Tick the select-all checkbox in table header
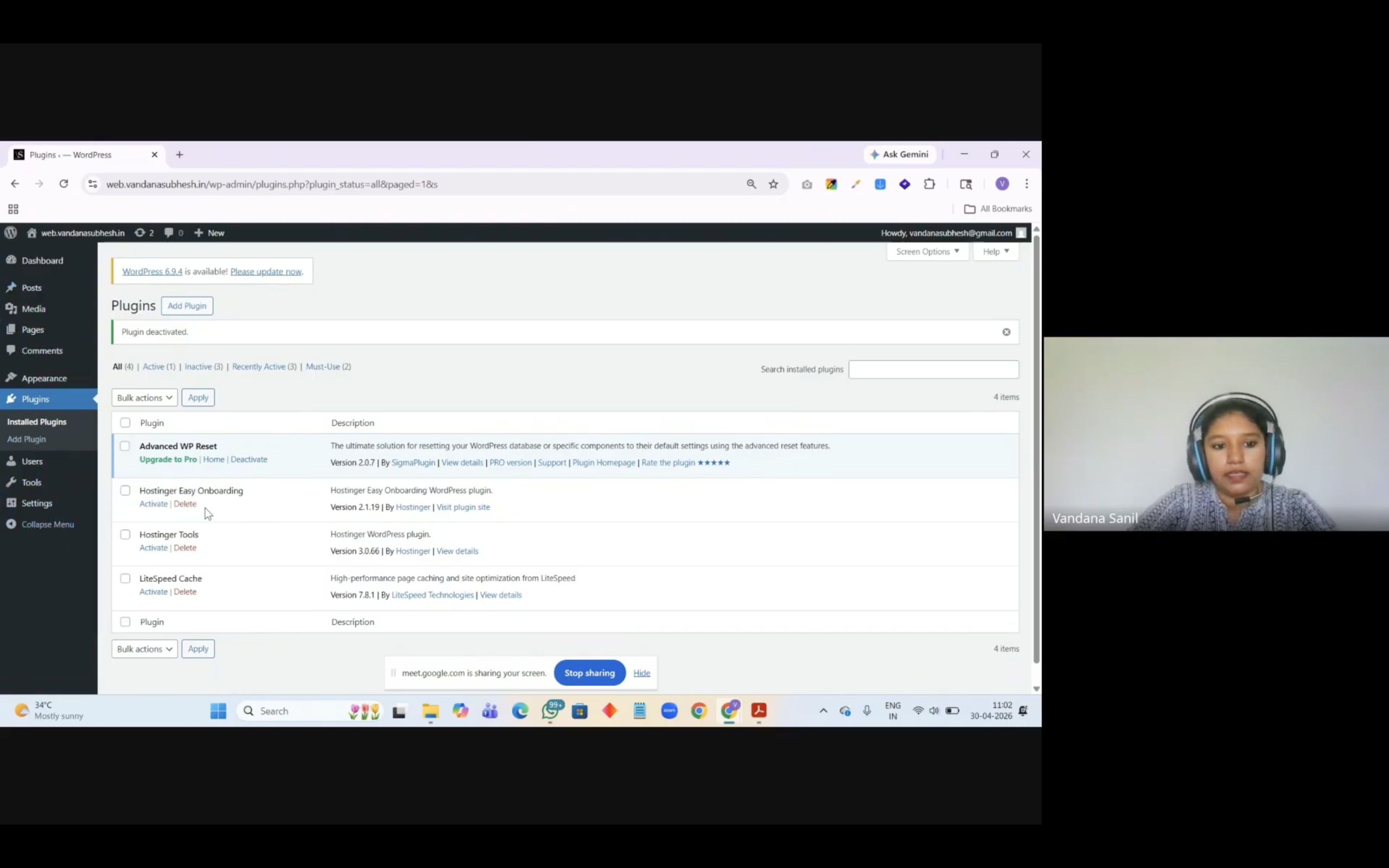Screen dimensions: 1389x868 (x=125, y=423)
